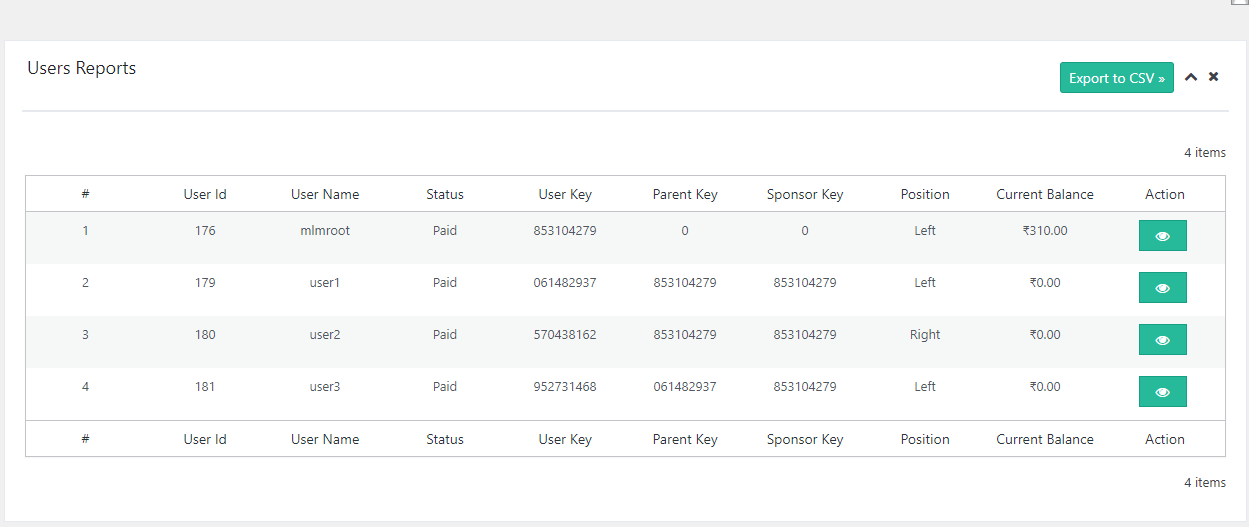Collapse the Users Reports panel

pyautogui.click(x=1191, y=77)
